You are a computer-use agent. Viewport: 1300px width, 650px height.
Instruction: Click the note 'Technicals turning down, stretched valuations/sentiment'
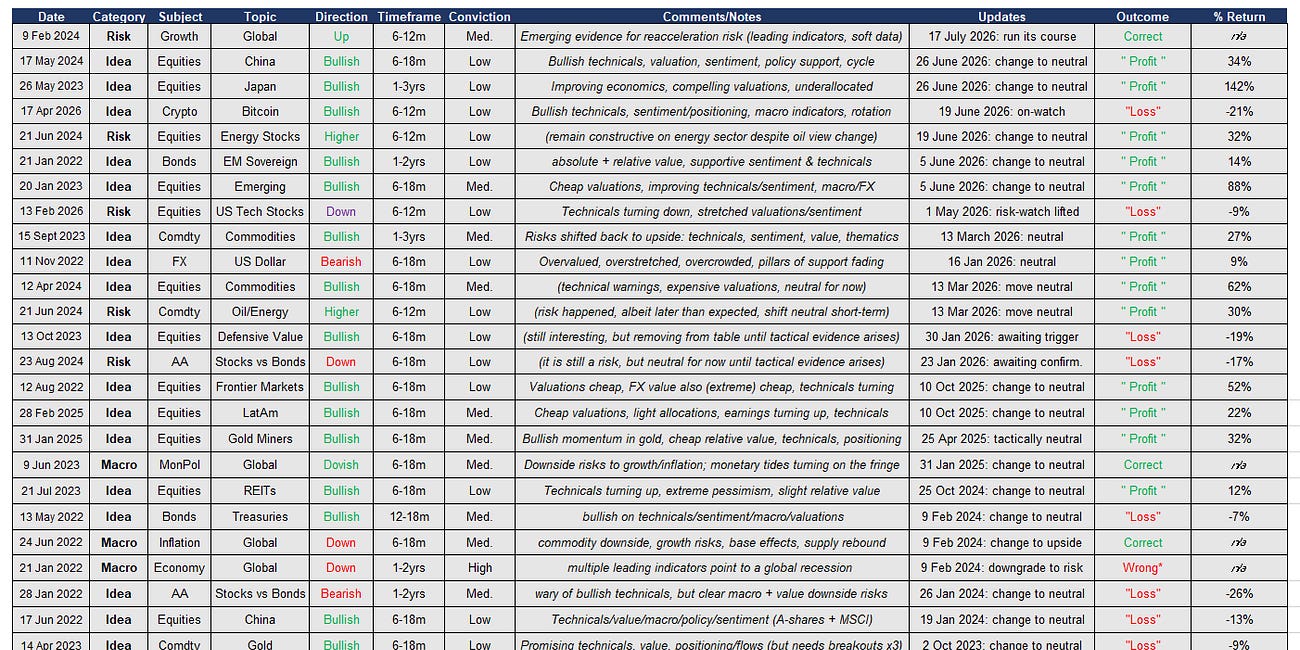pos(712,211)
